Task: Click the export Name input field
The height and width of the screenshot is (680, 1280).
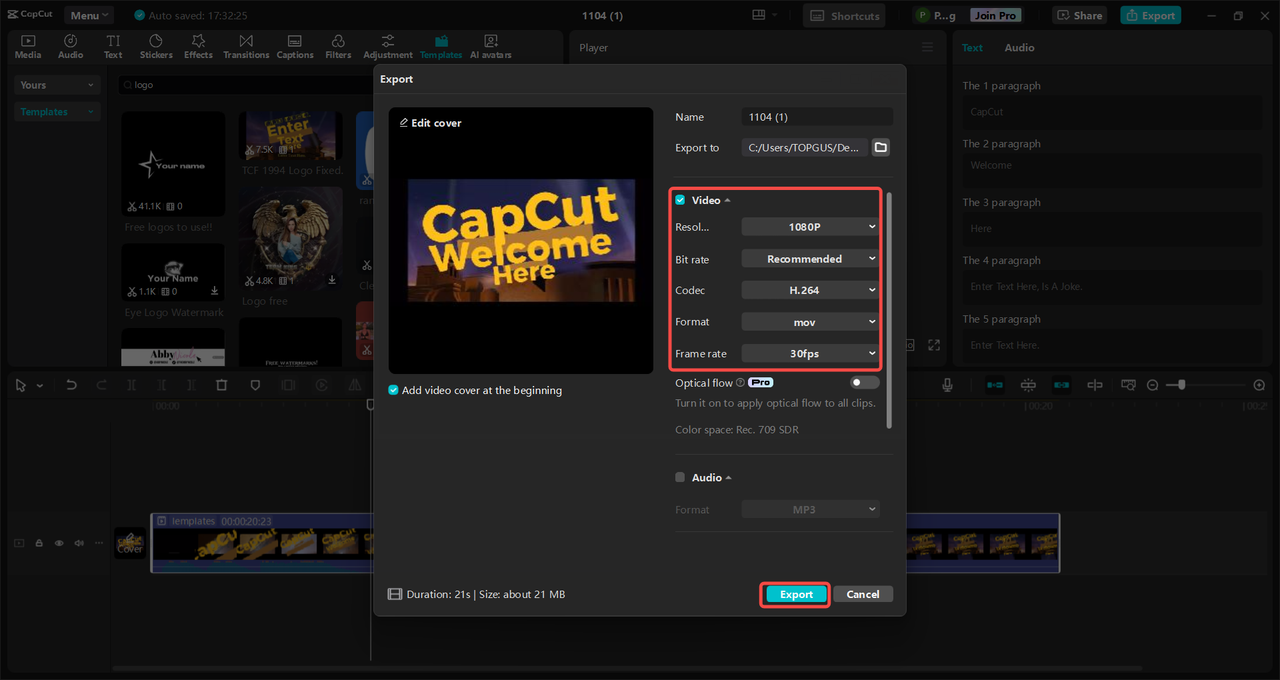Action: pyautogui.click(x=817, y=117)
